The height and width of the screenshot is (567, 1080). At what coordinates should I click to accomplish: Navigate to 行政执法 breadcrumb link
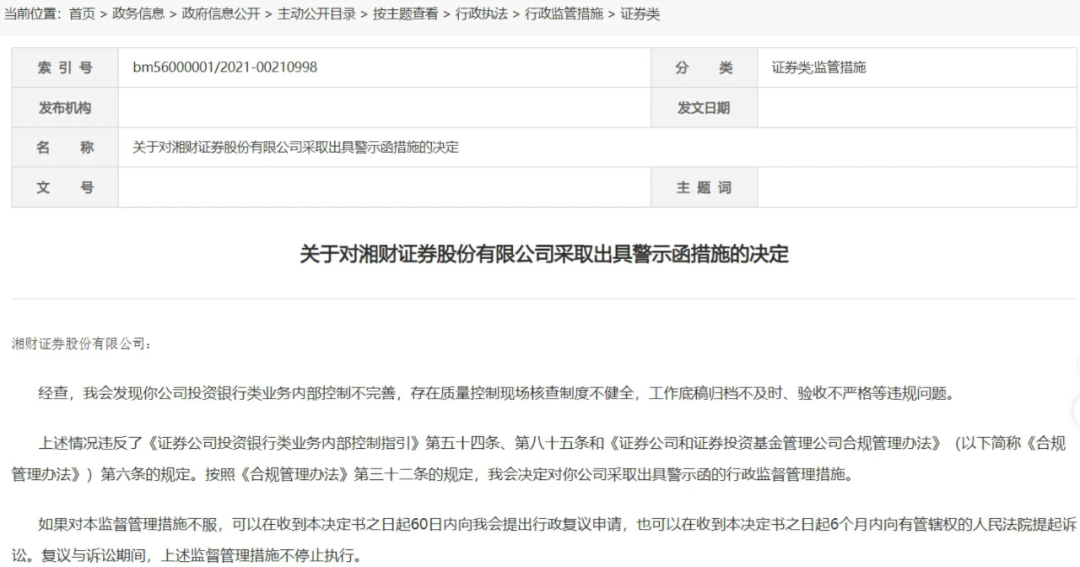point(481,14)
